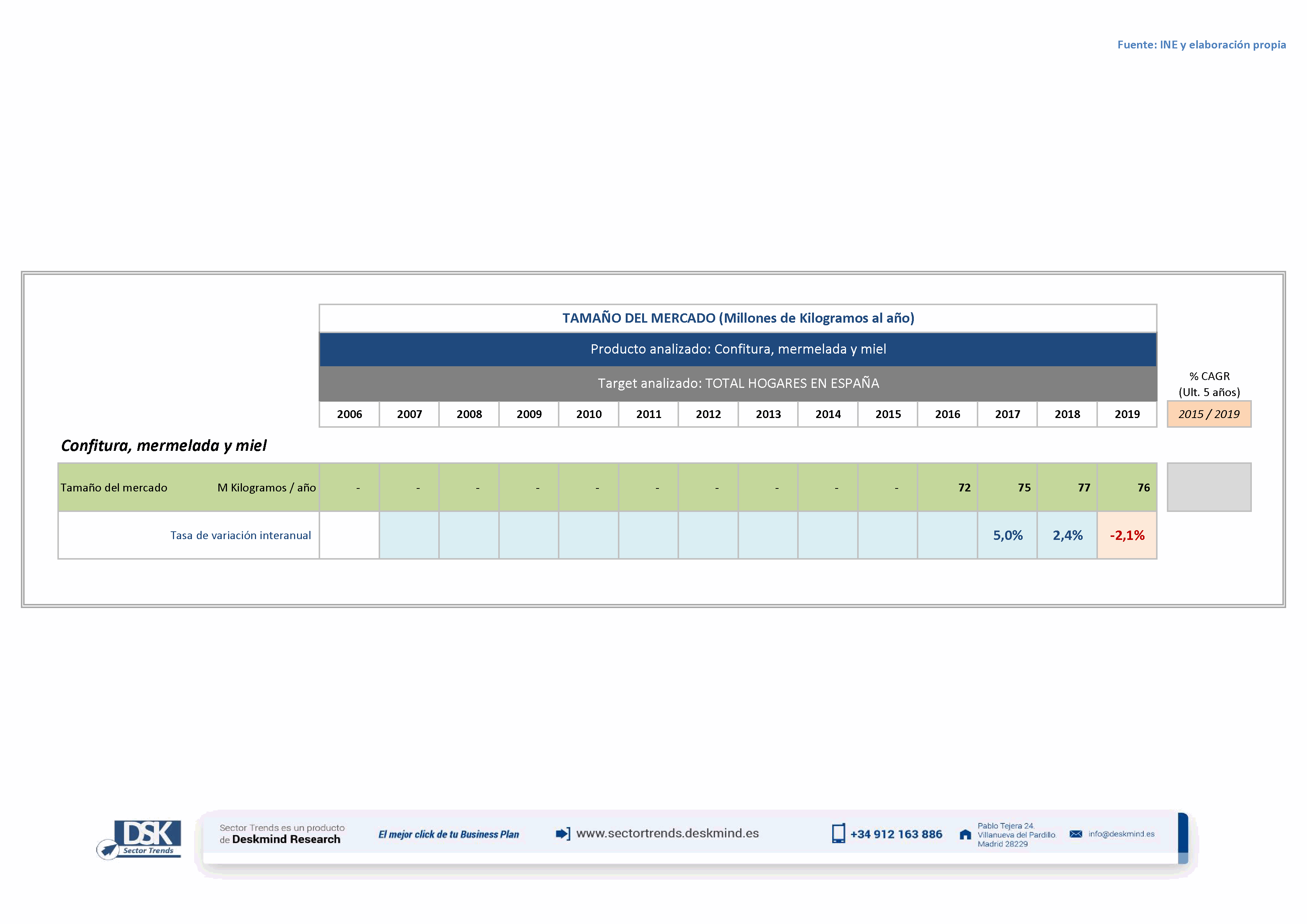Click the empty grey CAGR value box
This screenshot has height=924, width=1307.
click(1209, 487)
